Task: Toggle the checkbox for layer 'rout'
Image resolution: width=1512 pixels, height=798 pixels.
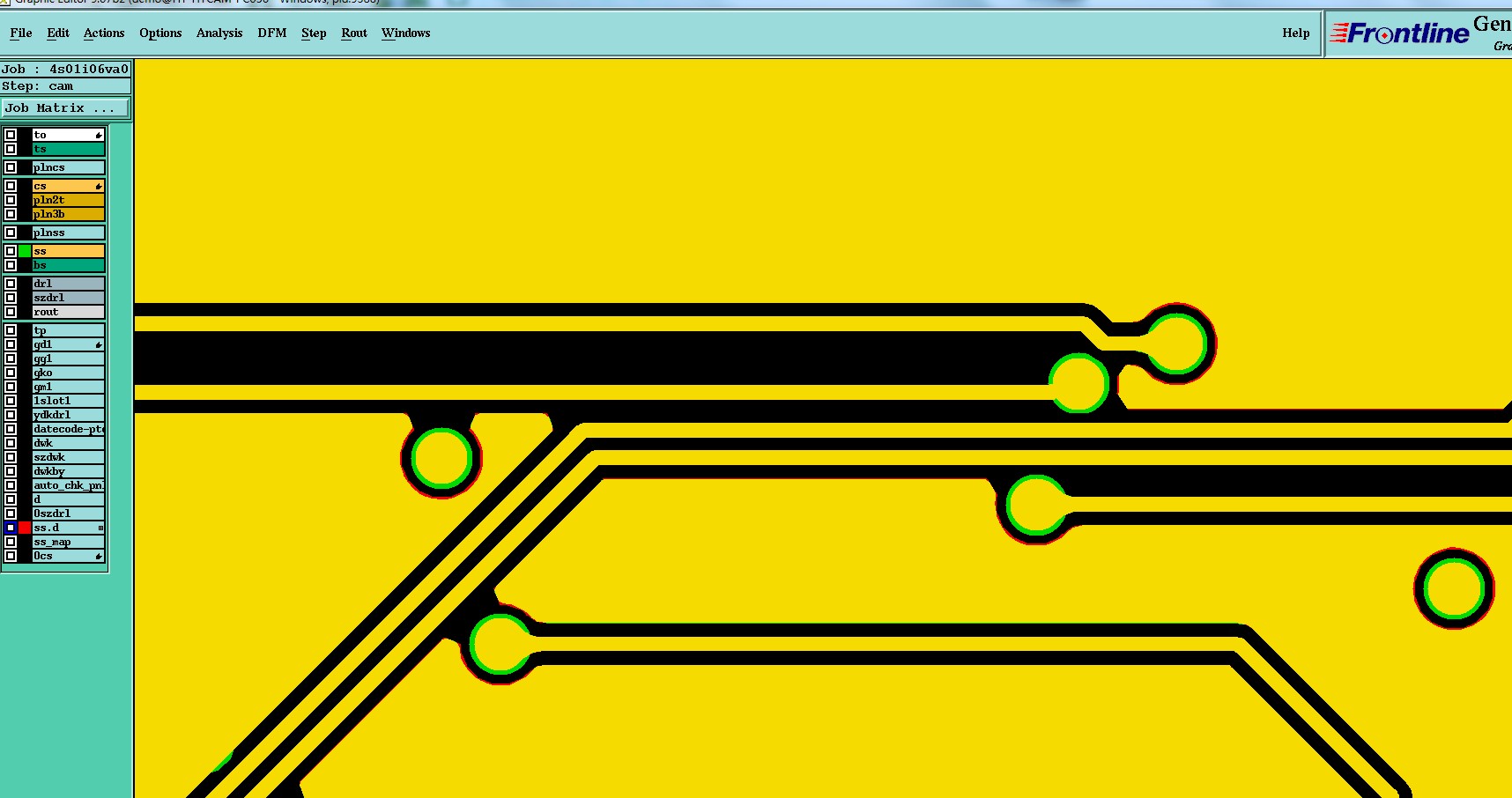Action: click(x=11, y=312)
